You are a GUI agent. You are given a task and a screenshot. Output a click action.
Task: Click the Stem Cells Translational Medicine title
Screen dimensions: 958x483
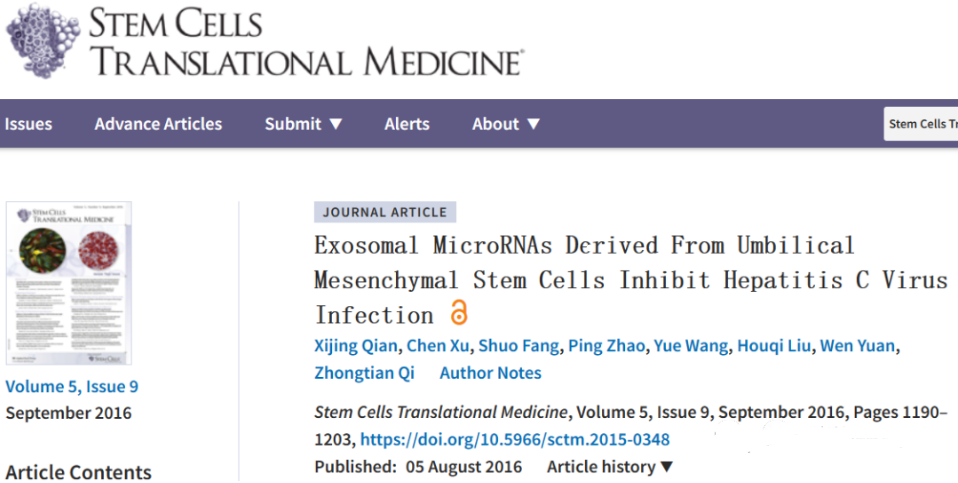tap(306, 42)
